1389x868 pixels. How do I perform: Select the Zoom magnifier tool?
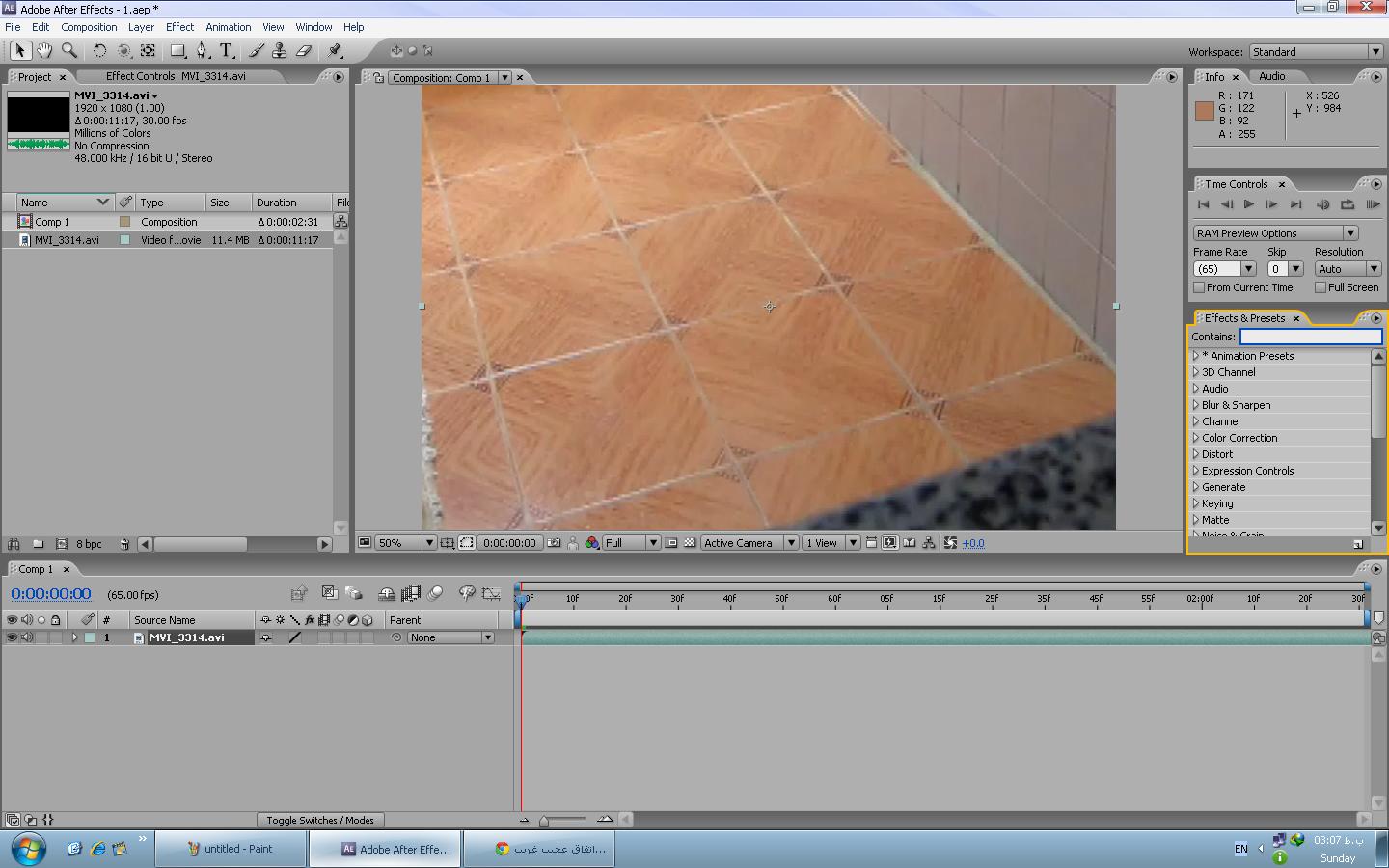click(x=69, y=50)
